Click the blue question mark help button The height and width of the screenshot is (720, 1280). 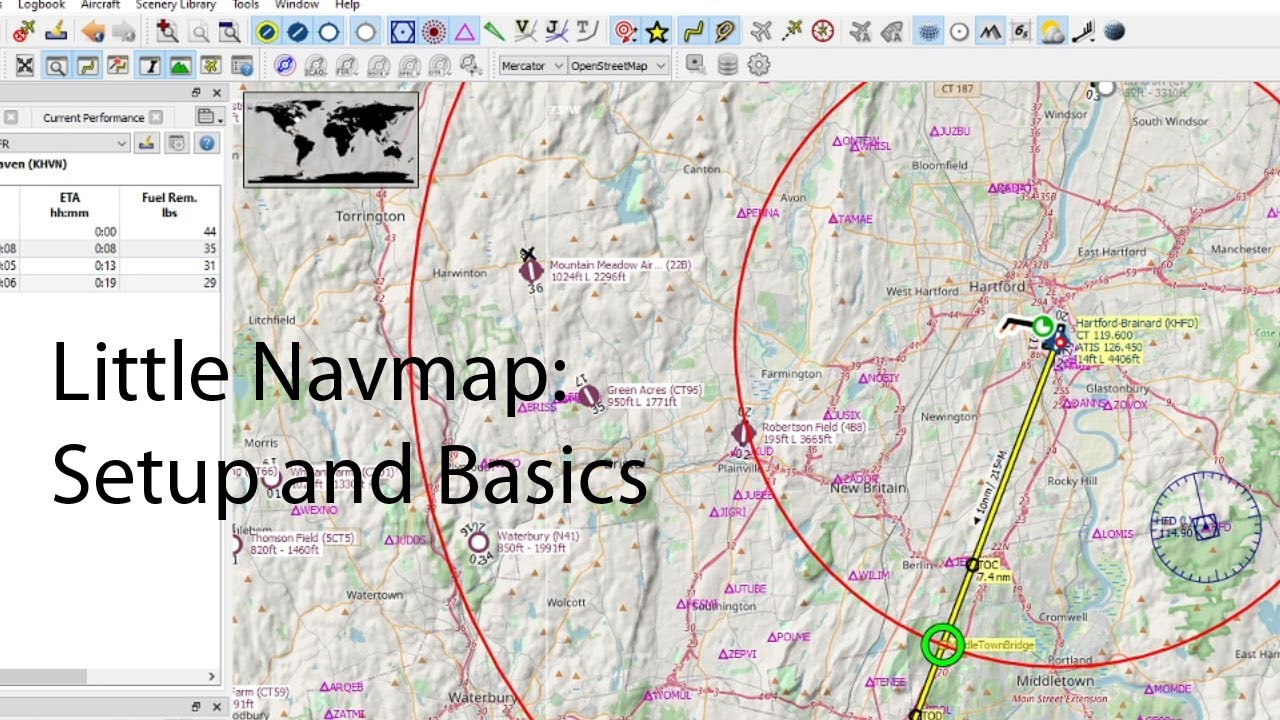[x=207, y=143]
